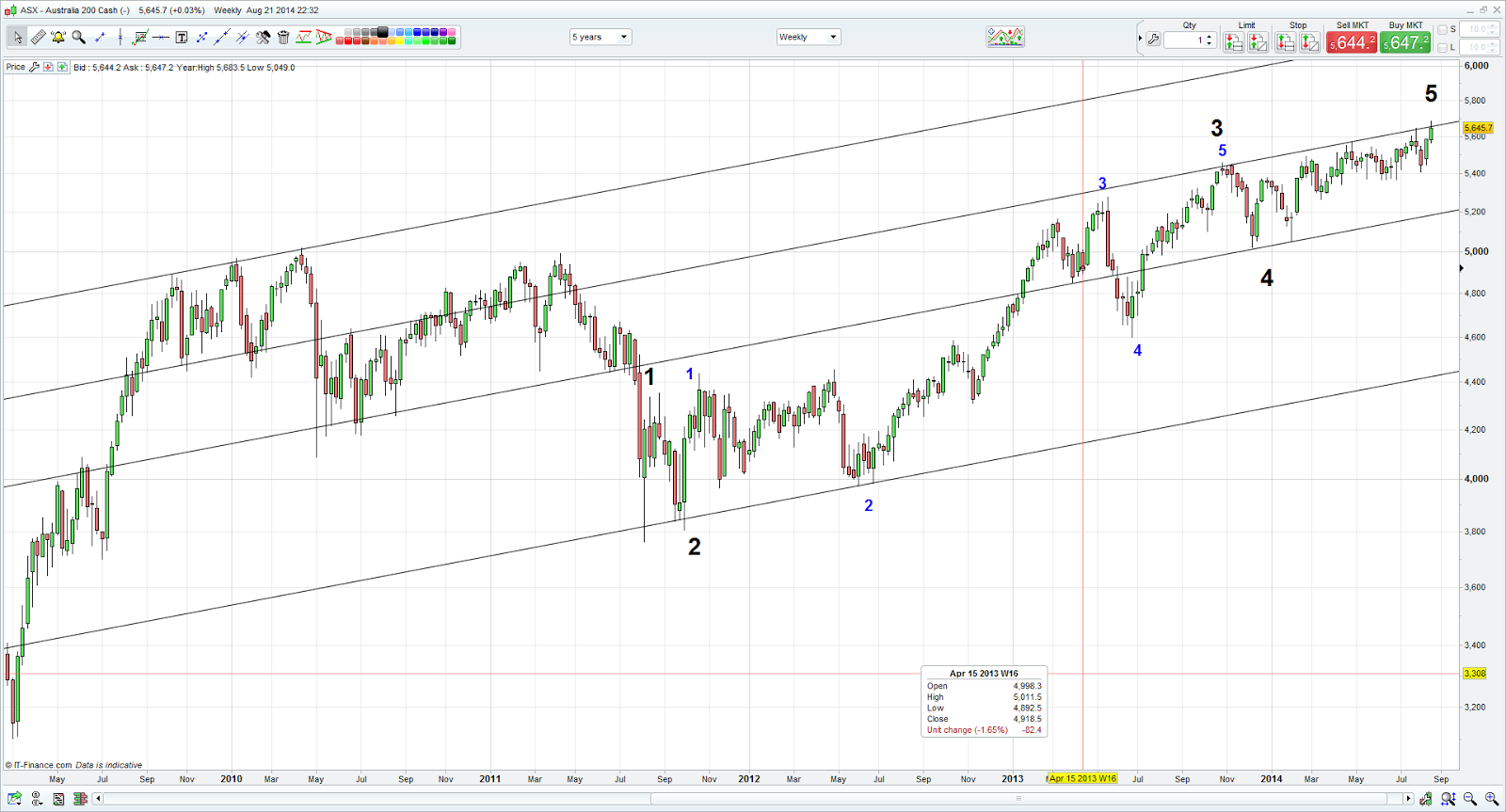Toggle the L limit checkbox
1506x812 pixels.
pos(1442,47)
